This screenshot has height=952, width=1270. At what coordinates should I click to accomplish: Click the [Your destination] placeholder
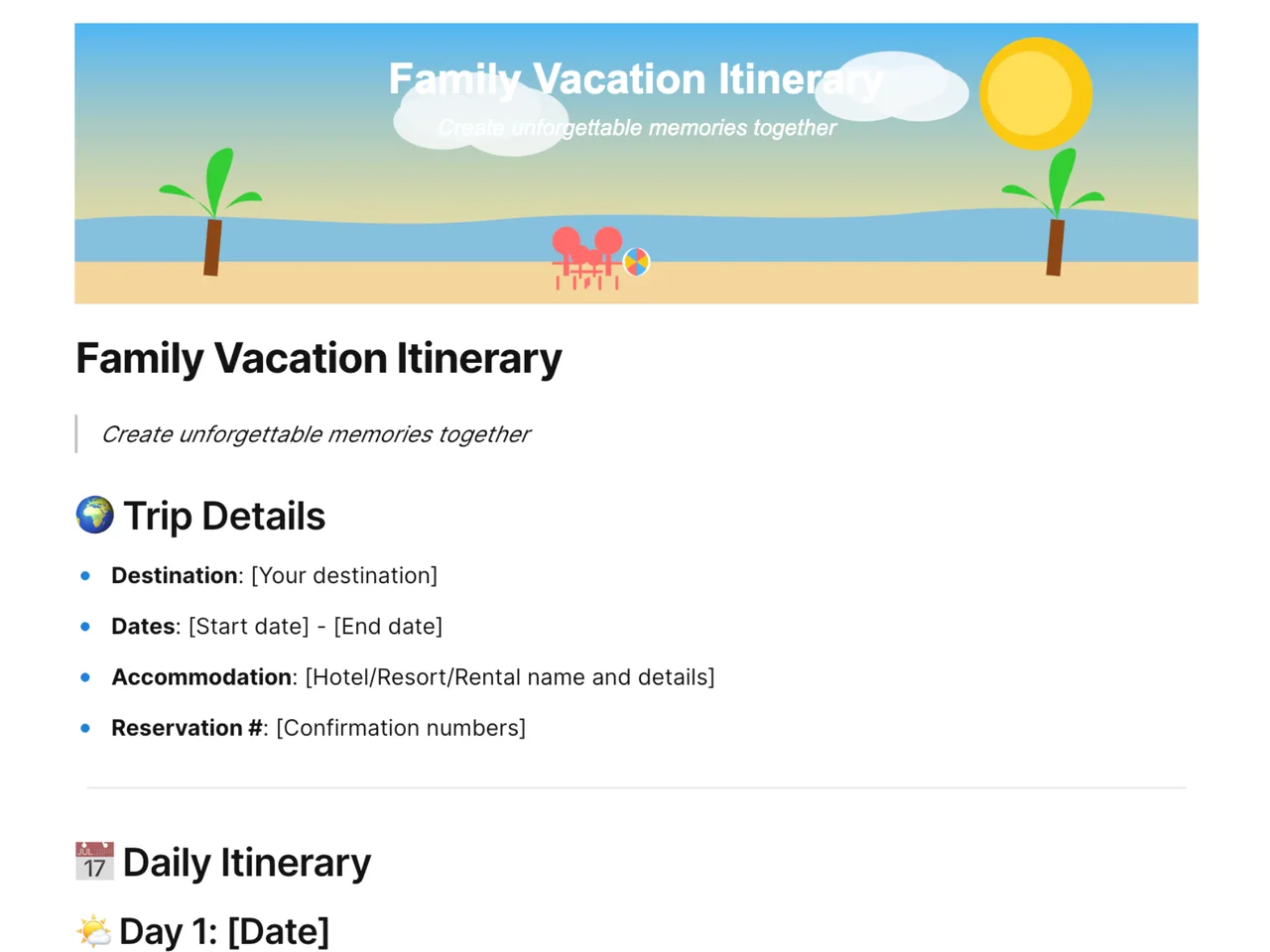(x=344, y=575)
